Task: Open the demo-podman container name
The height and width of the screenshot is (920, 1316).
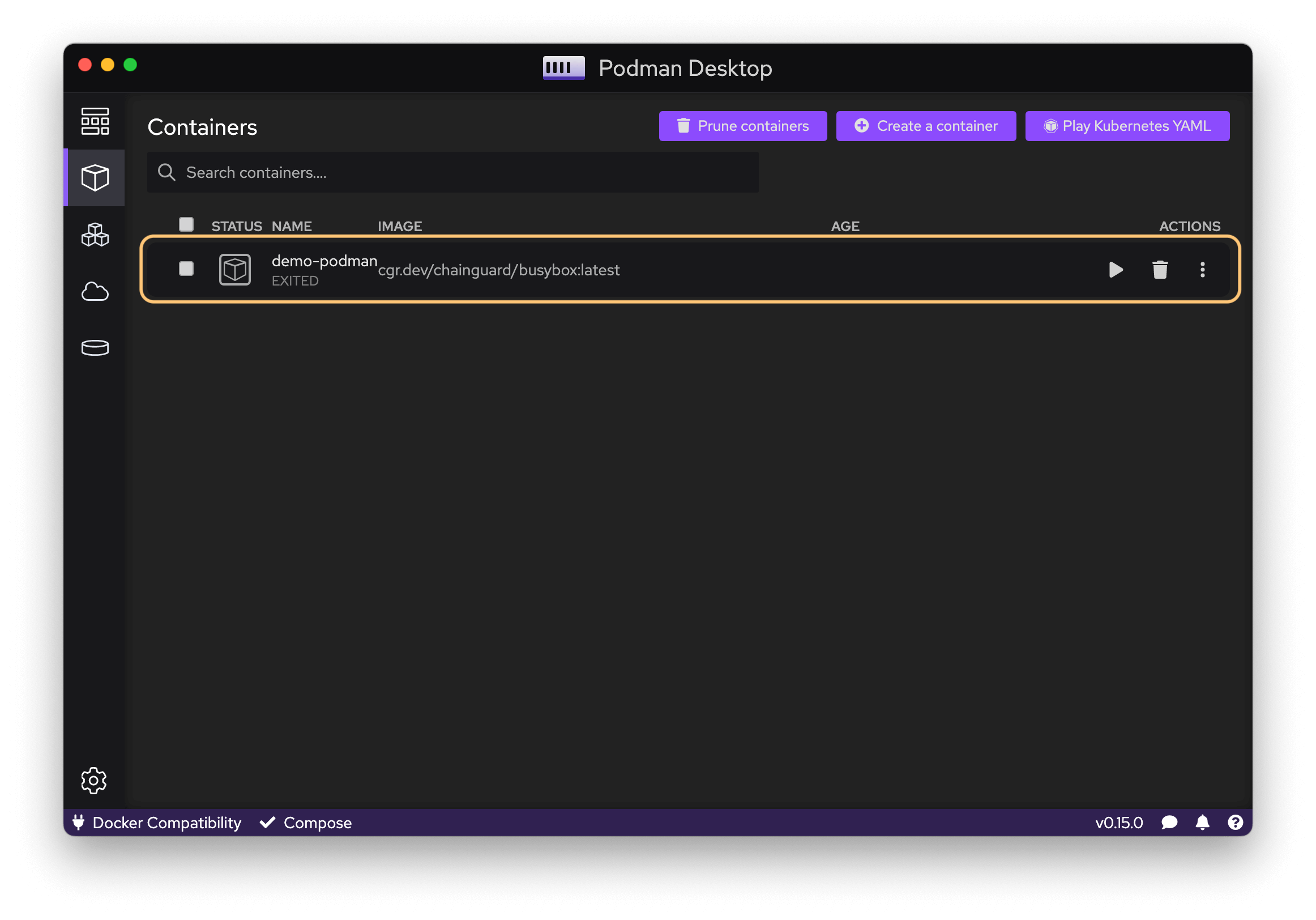Action: tap(324, 261)
